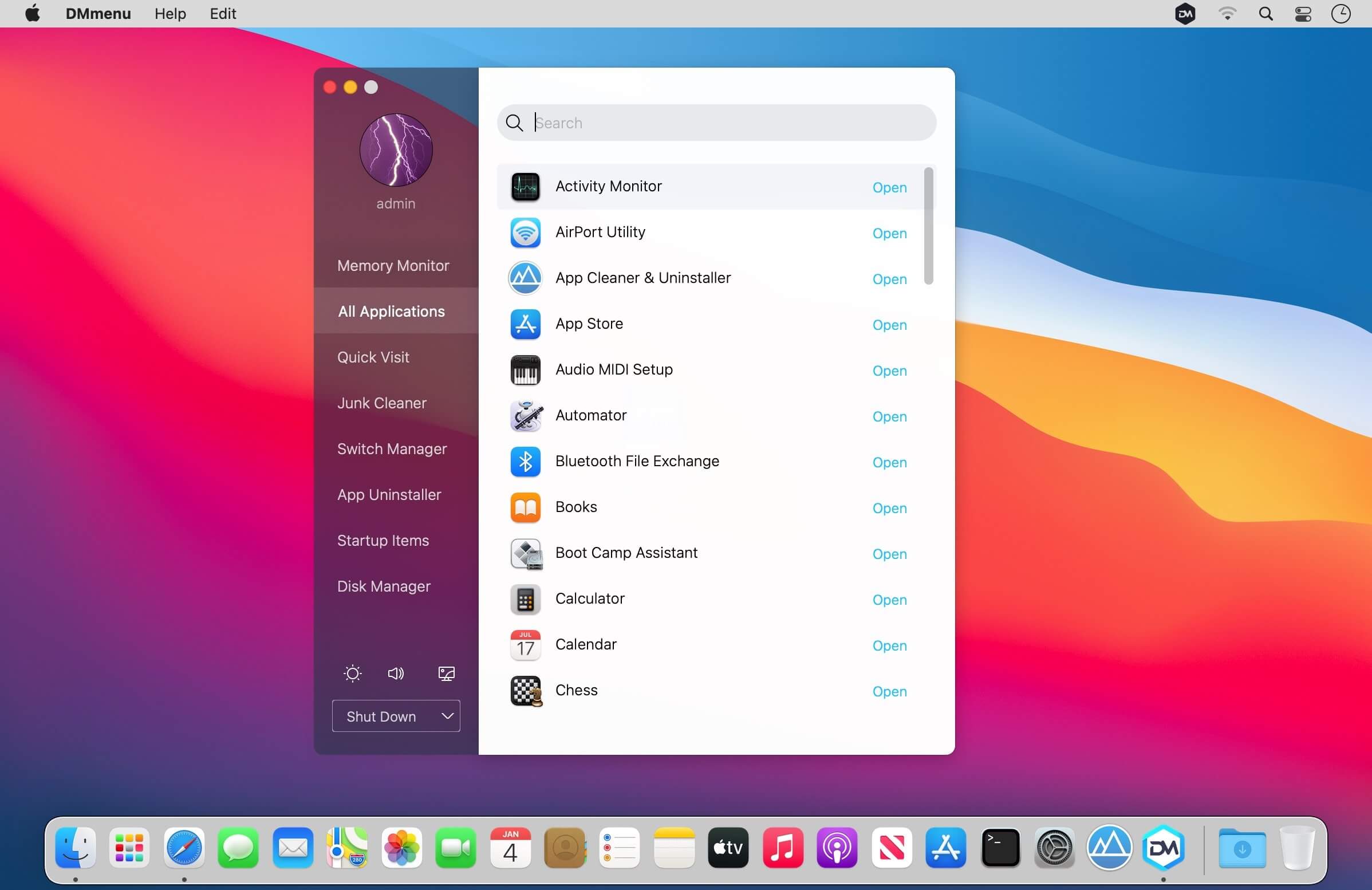Screen dimensions: 1372x890
Task: Open Launchpad from the Dock
Action: click(x=130, y=848)
